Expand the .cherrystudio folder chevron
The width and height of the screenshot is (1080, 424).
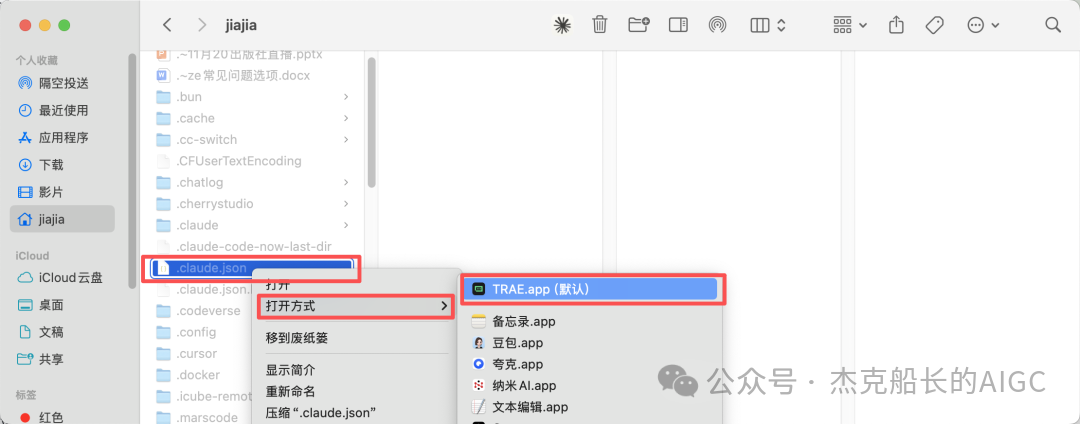(x=346, y=204)
